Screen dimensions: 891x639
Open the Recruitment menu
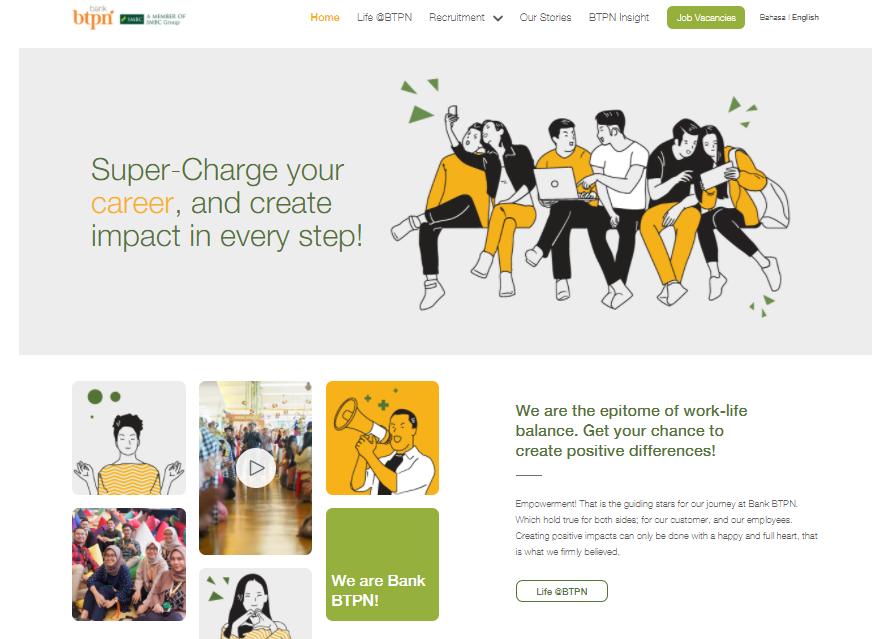(x=457, y=18)
